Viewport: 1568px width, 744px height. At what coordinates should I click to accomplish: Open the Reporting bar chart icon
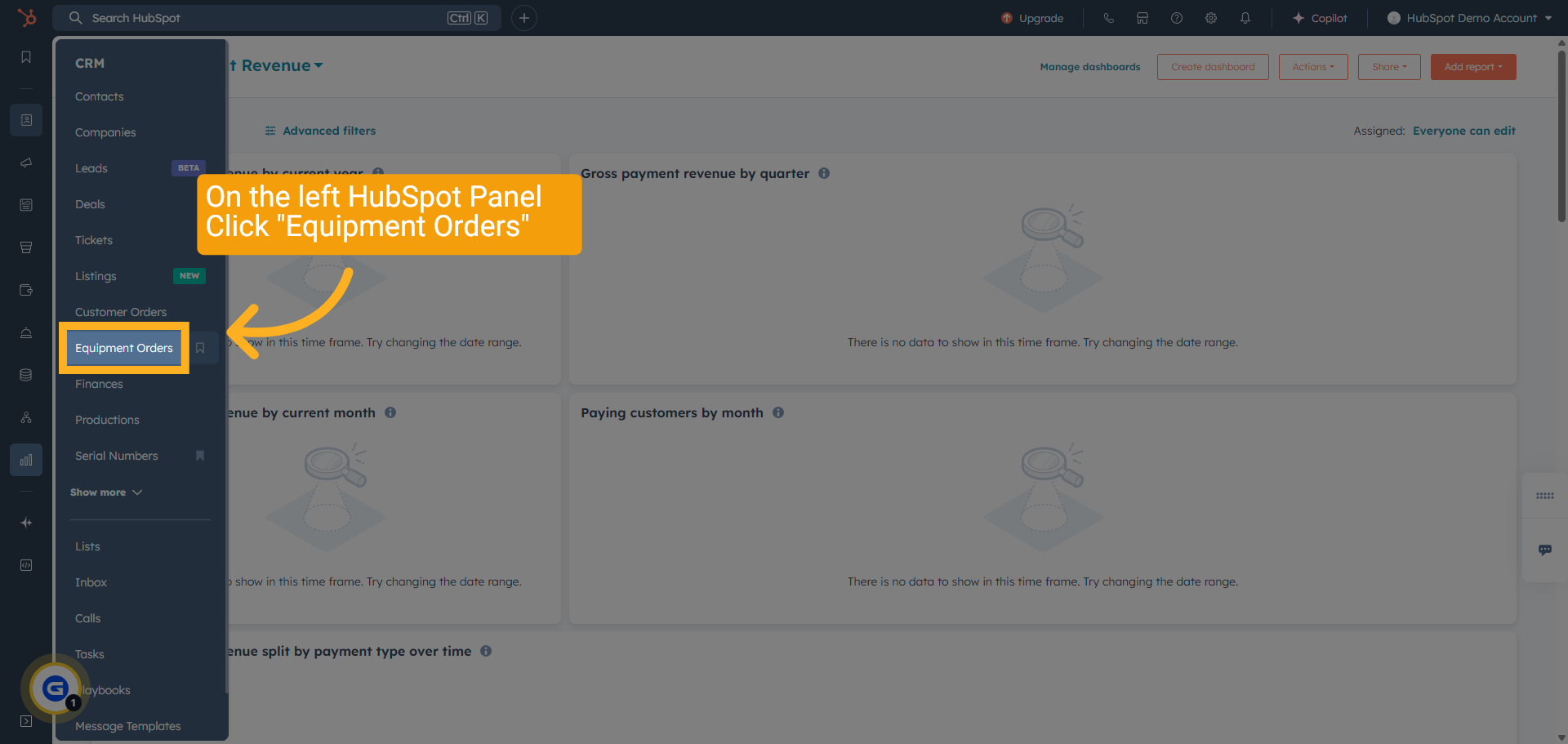[26, 460]
